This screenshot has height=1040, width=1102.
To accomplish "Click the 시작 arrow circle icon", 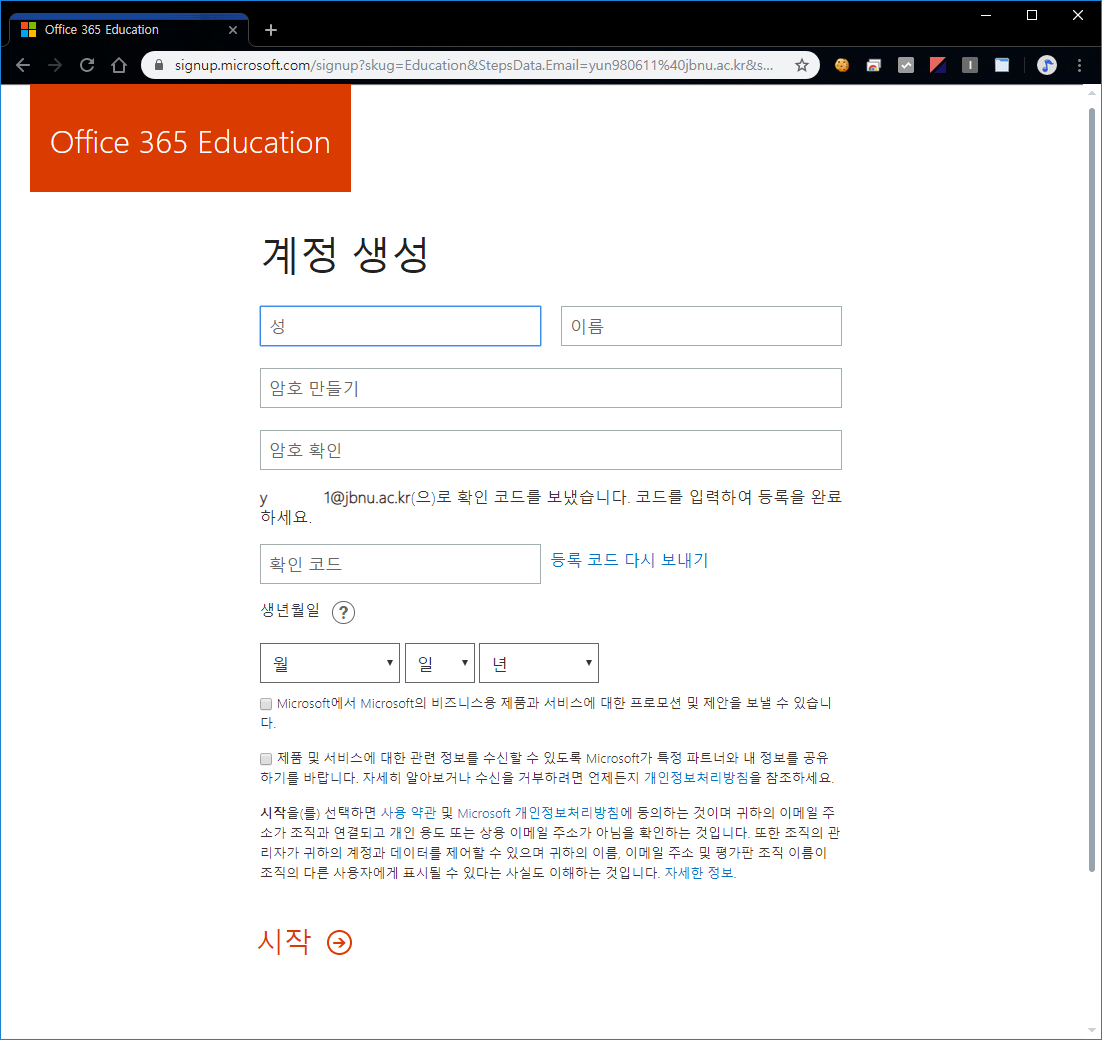I will pyautogui.click(x=339, y=942).
